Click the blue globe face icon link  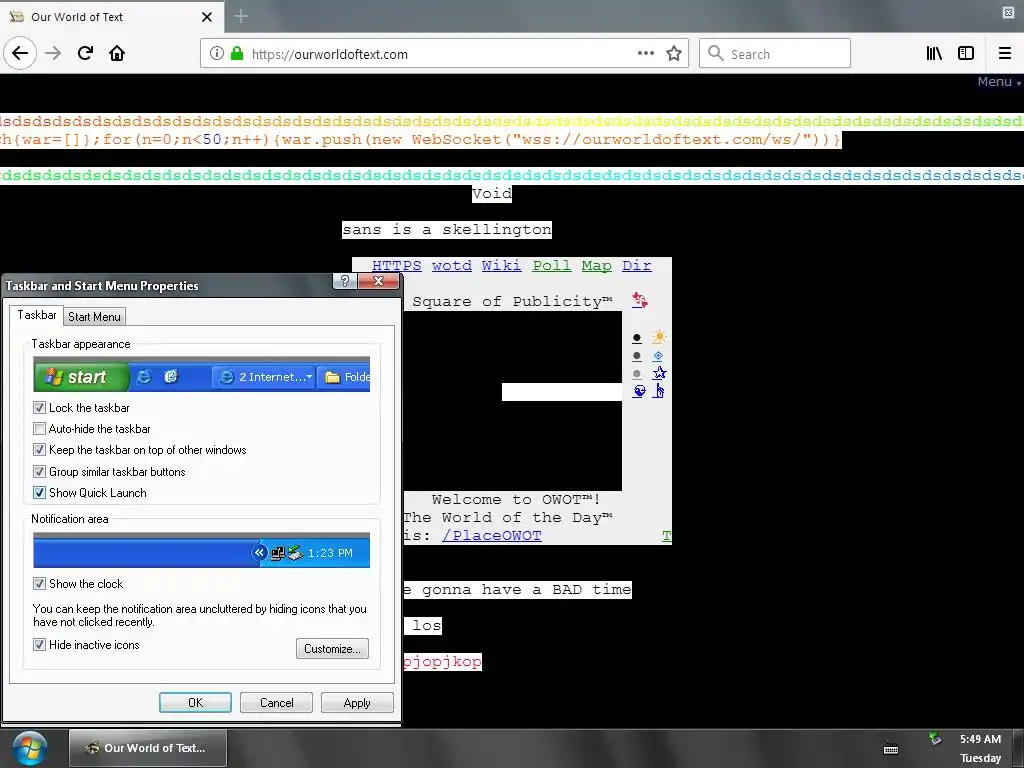pos(639,391)
